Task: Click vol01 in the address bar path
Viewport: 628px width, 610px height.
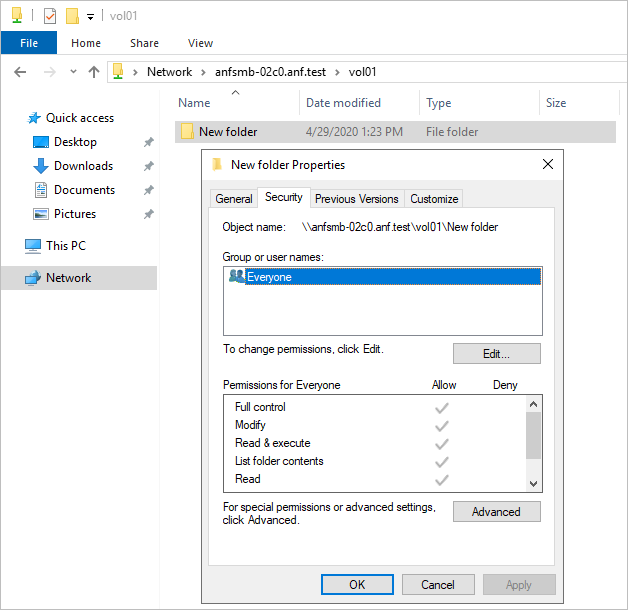Action: click(x=362, y=72)
